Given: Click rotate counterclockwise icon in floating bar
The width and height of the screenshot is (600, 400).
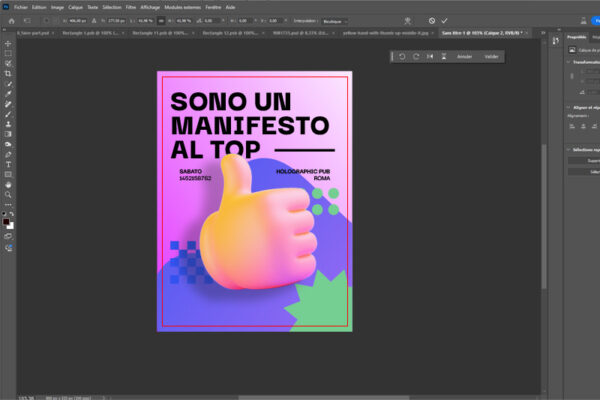Looking at the screenshot, I should click(x=402, y=57).
